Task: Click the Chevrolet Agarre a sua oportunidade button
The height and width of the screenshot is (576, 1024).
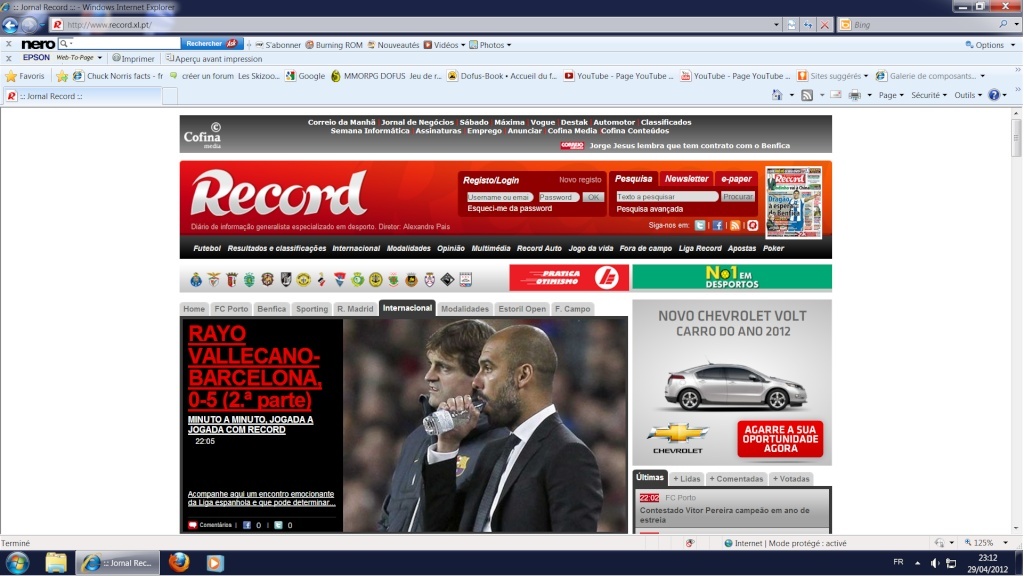Action: pyautogui.click(x=780, y=439)
